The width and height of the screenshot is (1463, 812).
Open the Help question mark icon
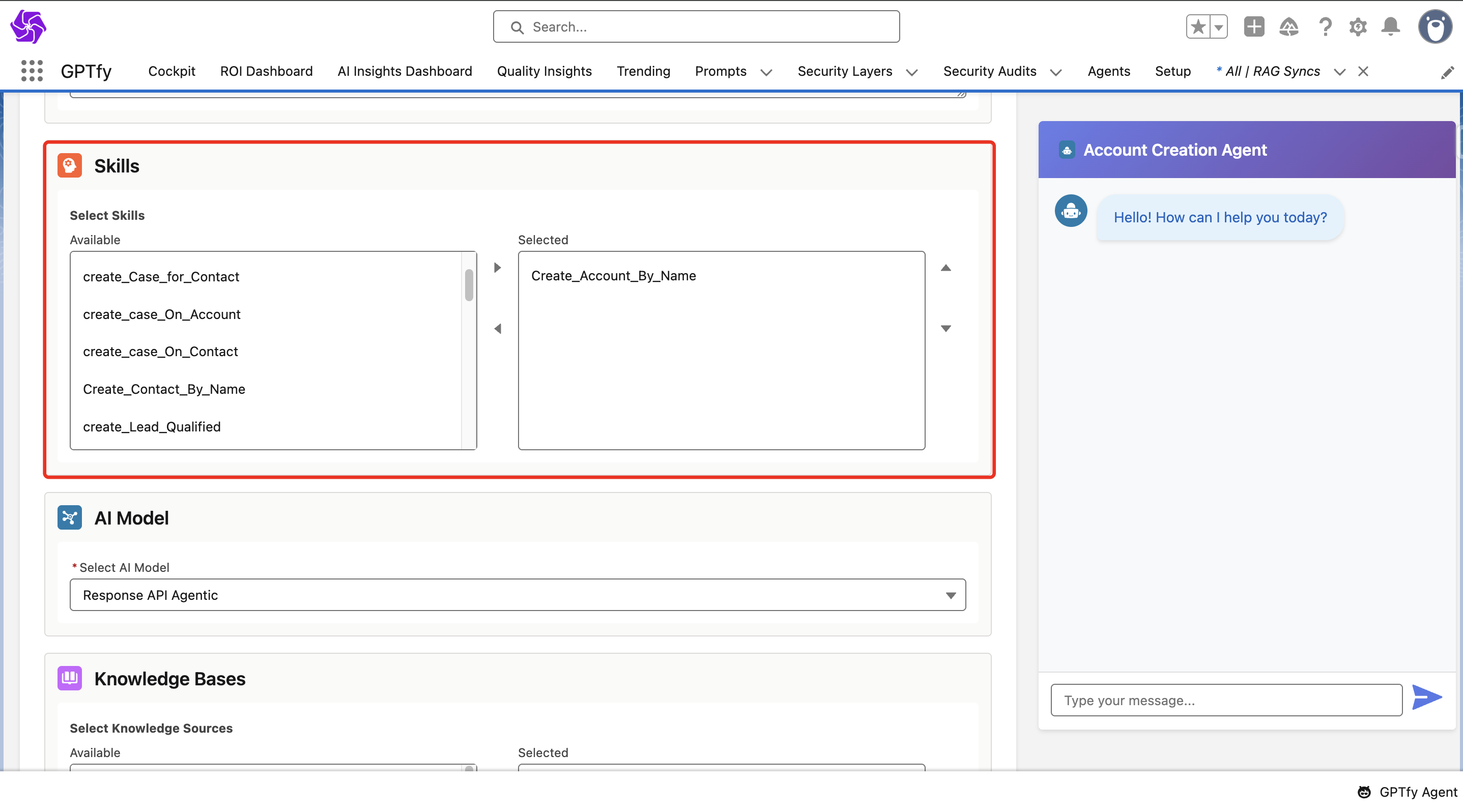click(x=1325, y=26)
